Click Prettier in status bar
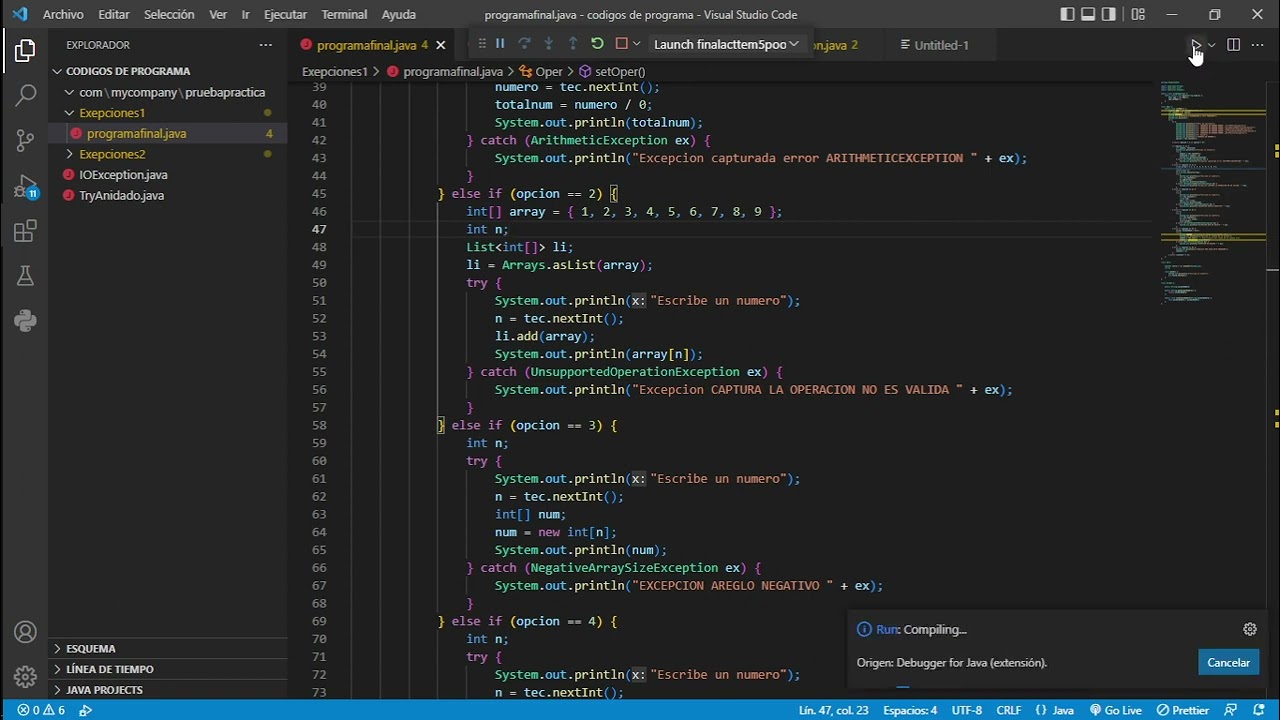The width and height of the screenshot is (1280, 720). 1182,710
